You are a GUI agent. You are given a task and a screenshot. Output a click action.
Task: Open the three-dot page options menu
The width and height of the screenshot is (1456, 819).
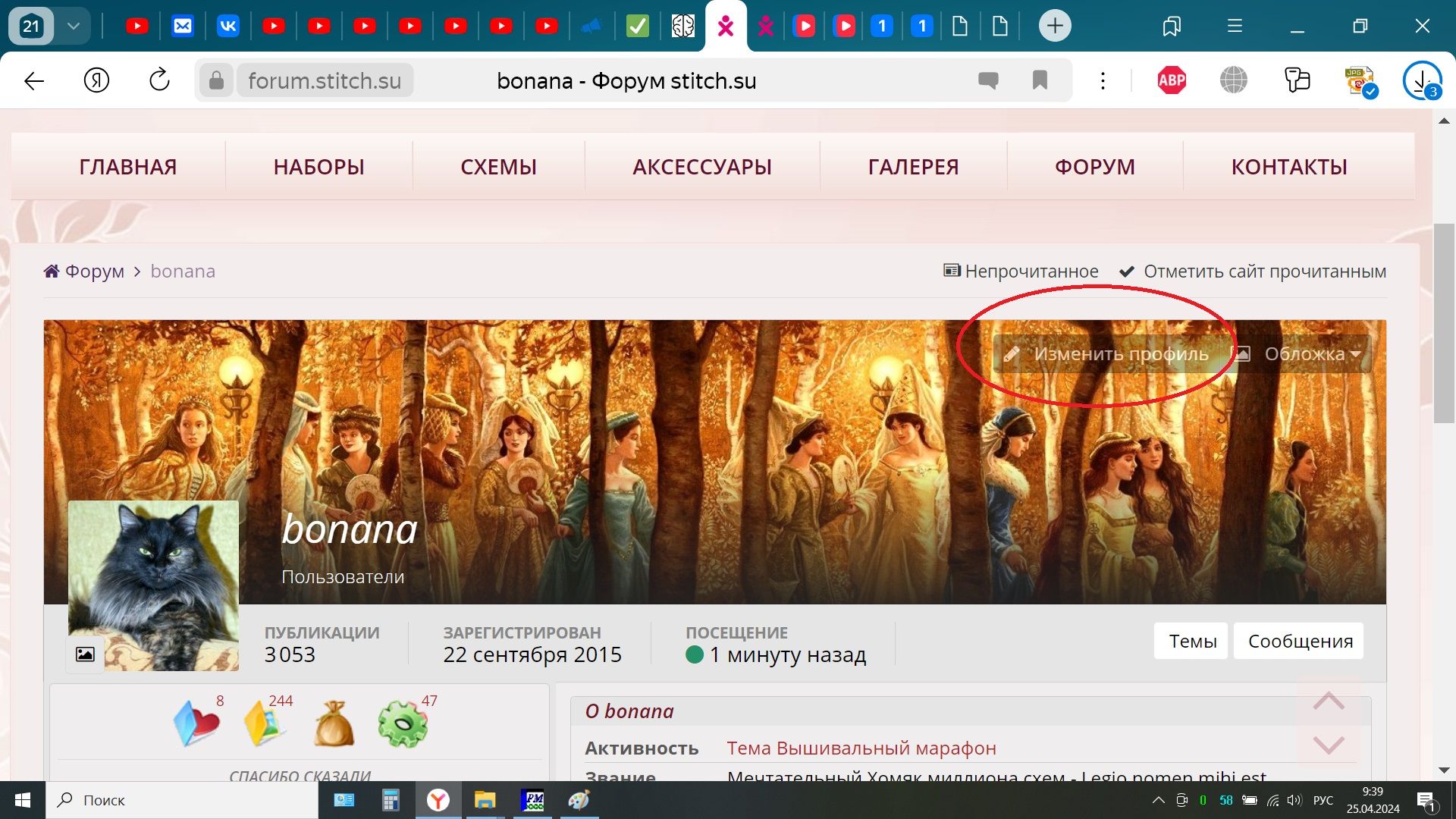coord(1103,80)
